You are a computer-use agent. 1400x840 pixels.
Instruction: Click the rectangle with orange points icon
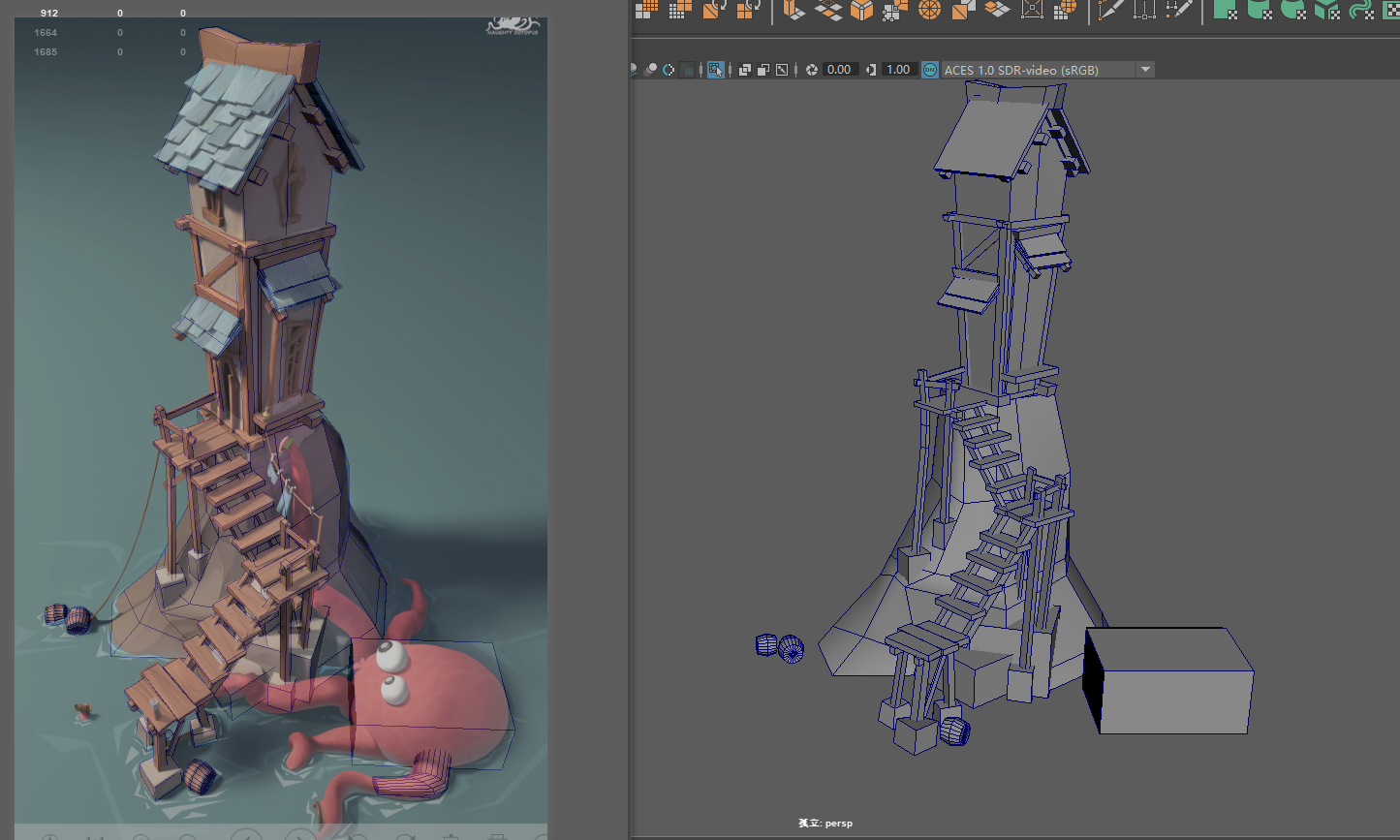point(1144,10)
